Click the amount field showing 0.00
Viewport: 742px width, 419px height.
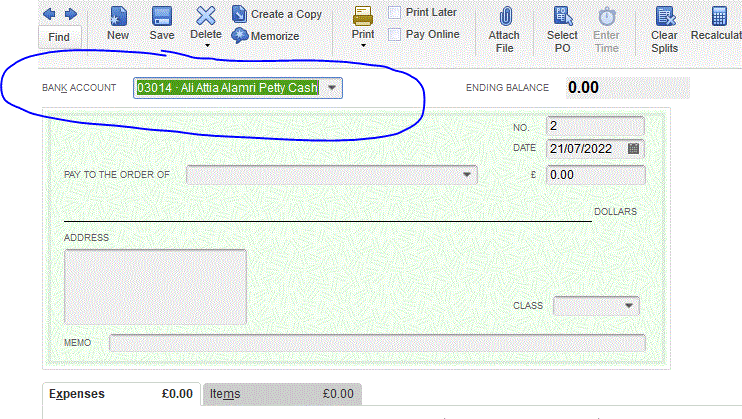click(x=595, y=175)
